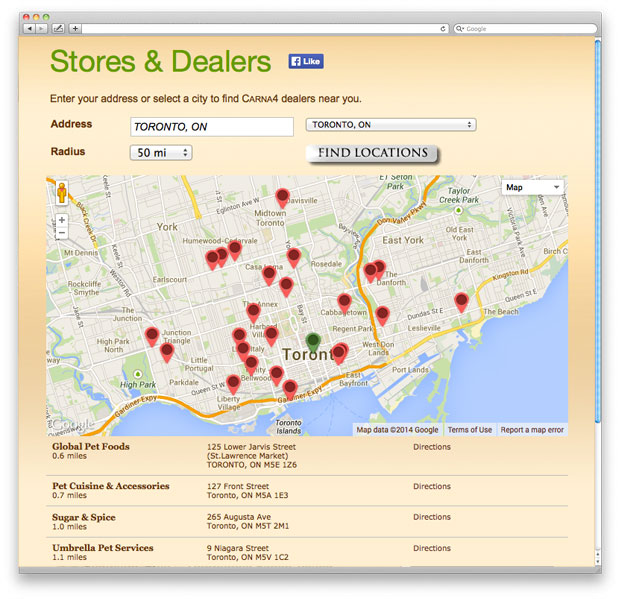Click the Pet Cuisine & Accessories name
This screenshot has width=620, height=599.
[111, 486]
